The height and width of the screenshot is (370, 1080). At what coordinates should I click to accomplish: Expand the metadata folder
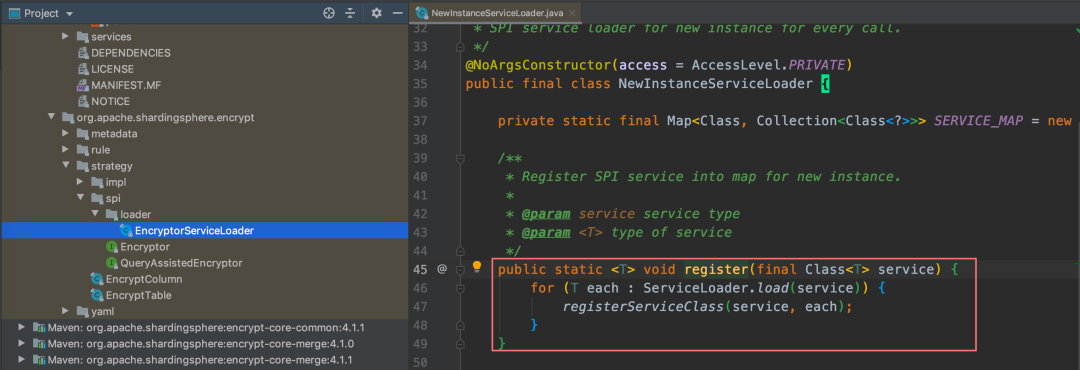point(65,134)
